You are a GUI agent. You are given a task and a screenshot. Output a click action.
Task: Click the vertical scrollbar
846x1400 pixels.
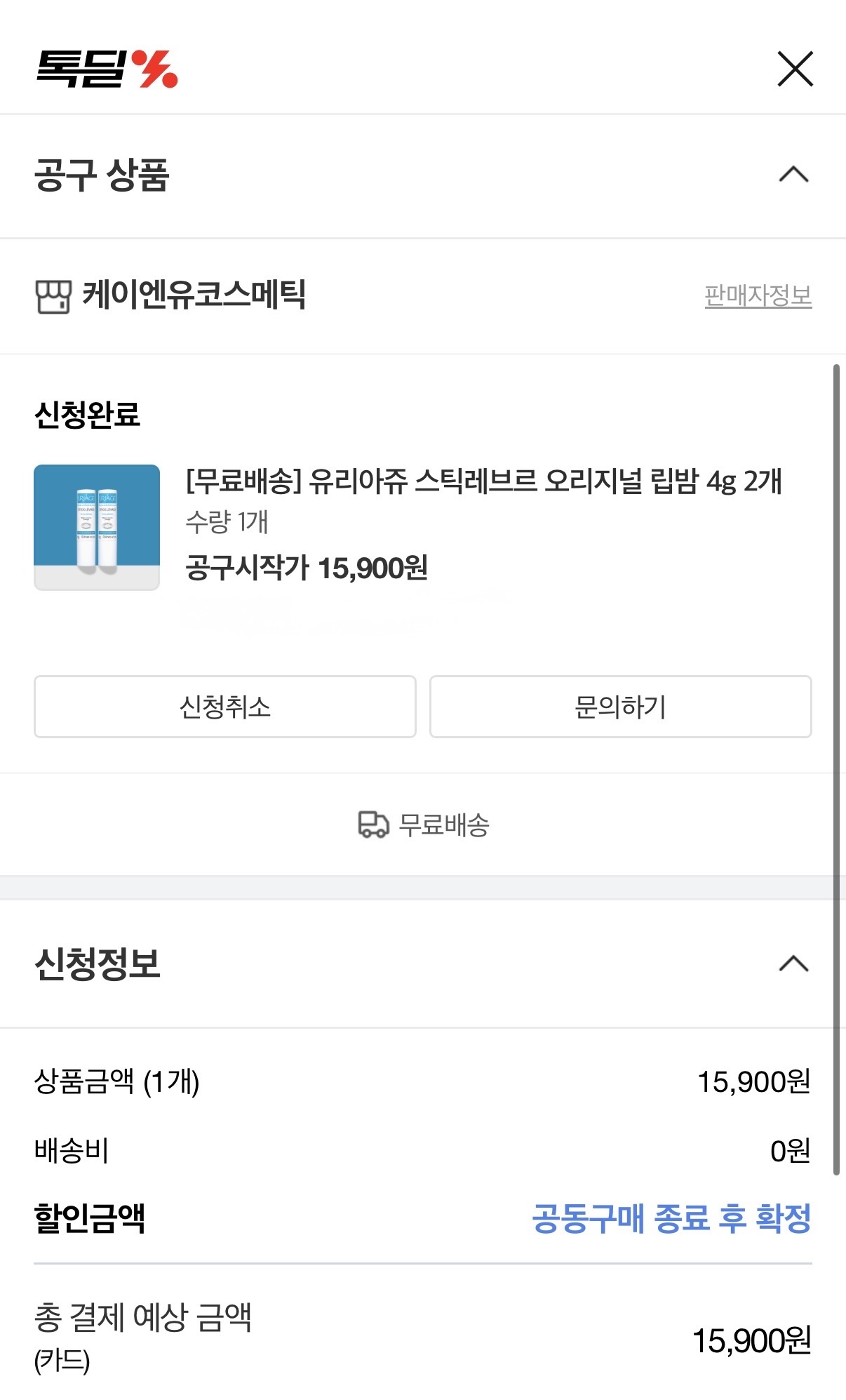click(x=836, y=769)
